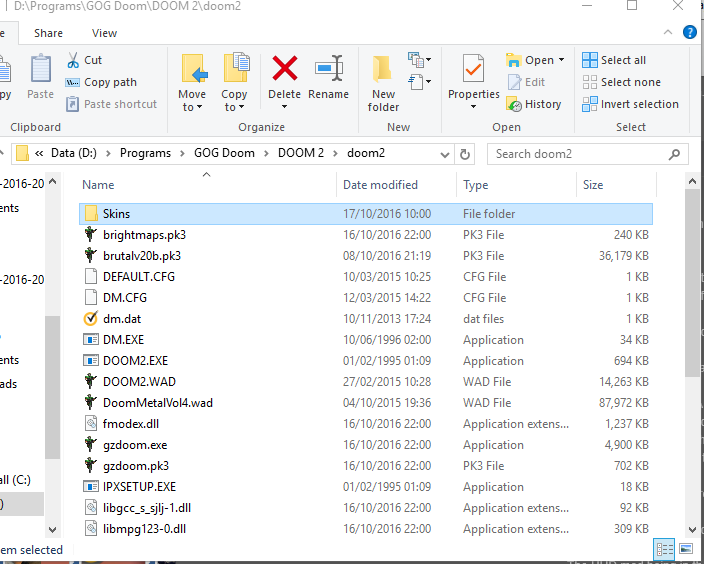Click the search magnifier icon
Image resolution: width=704 pixels, height=564 pixels.
pos(674,155)
